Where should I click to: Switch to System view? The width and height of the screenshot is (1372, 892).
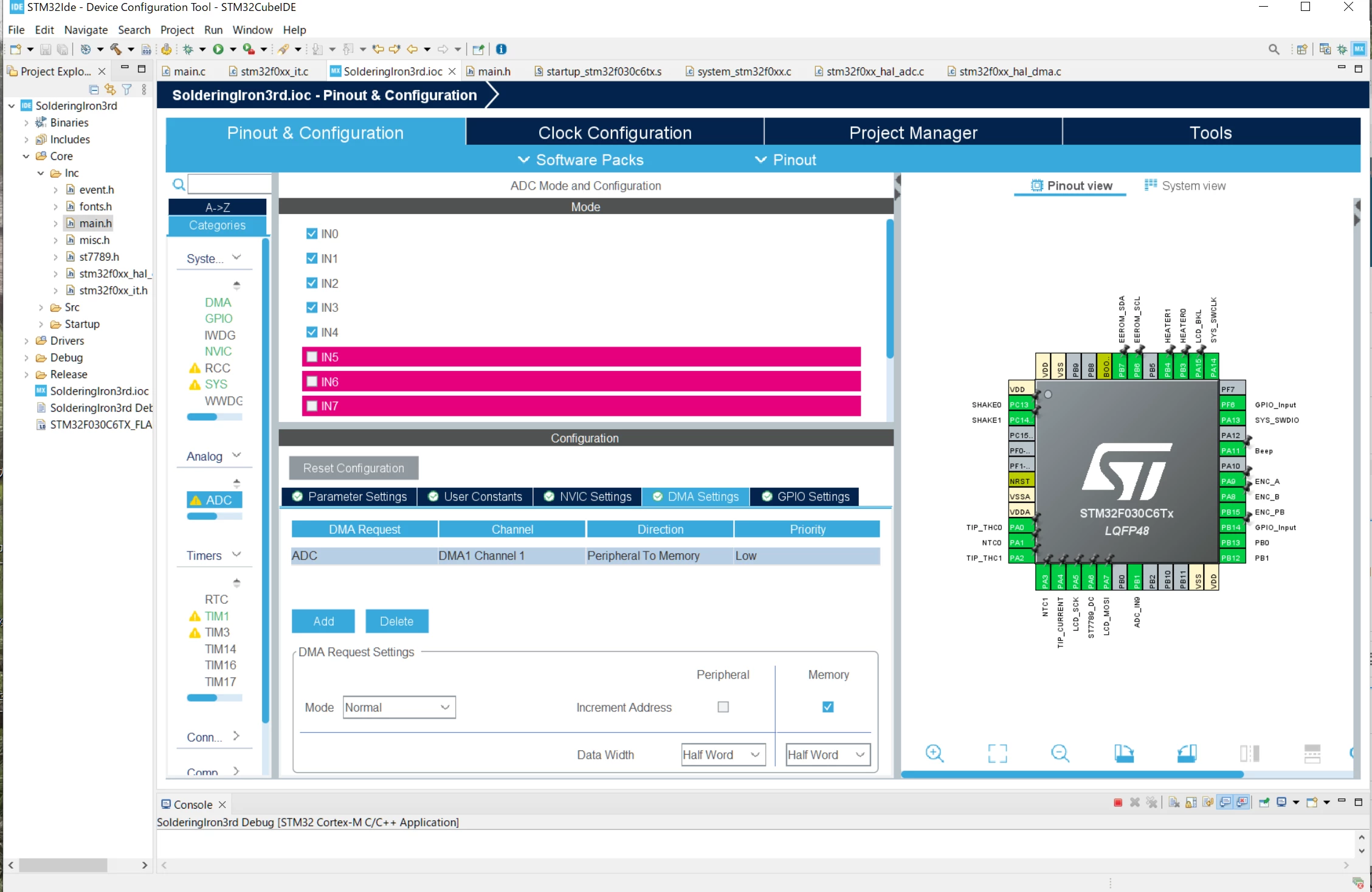pos(1185,185)
